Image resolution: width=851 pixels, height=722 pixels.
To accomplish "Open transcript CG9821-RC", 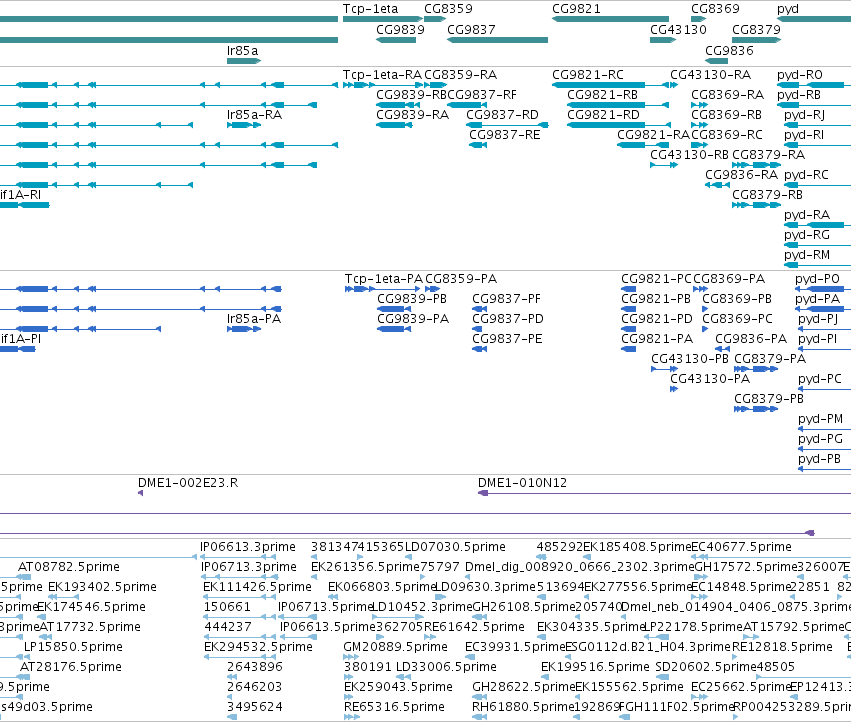I will click(588, 74).
